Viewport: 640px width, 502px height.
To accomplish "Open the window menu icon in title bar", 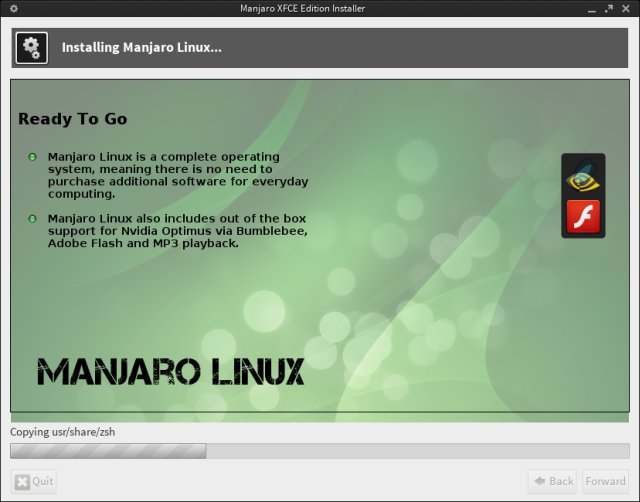I will coord(11,9).
